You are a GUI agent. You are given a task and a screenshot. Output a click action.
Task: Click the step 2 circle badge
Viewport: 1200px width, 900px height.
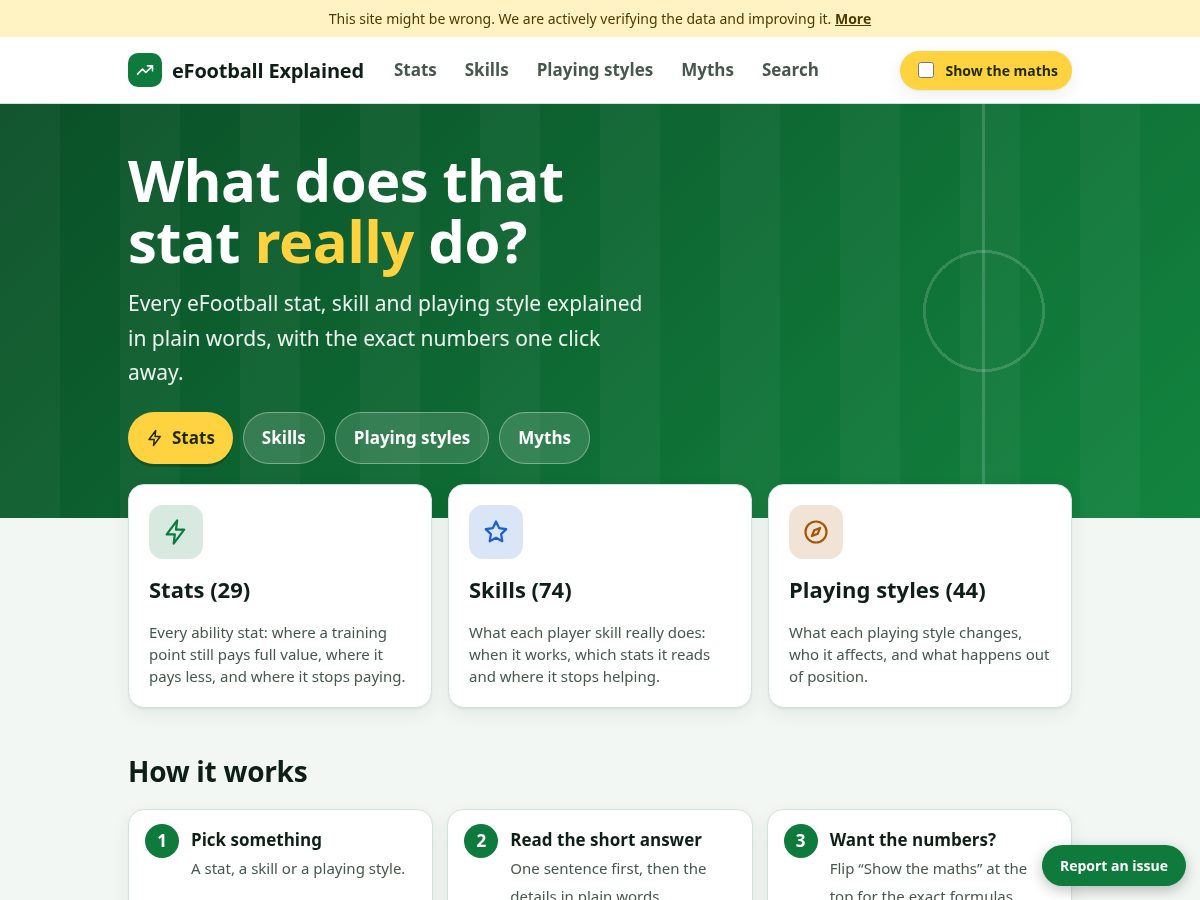[x=481, y=841]
